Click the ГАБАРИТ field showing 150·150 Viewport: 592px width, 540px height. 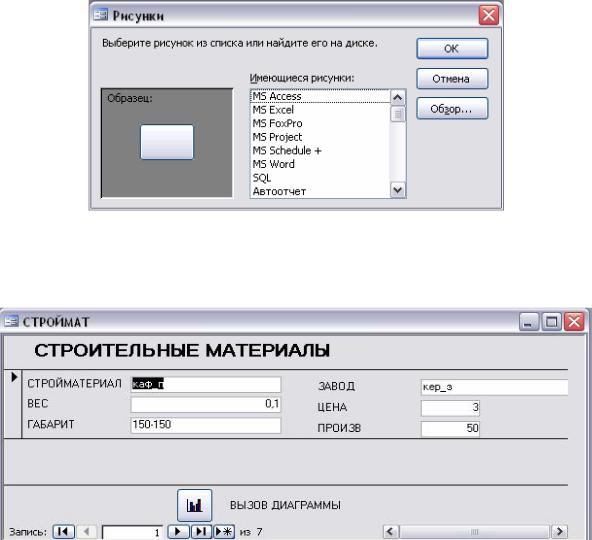[x=206, y=425]
